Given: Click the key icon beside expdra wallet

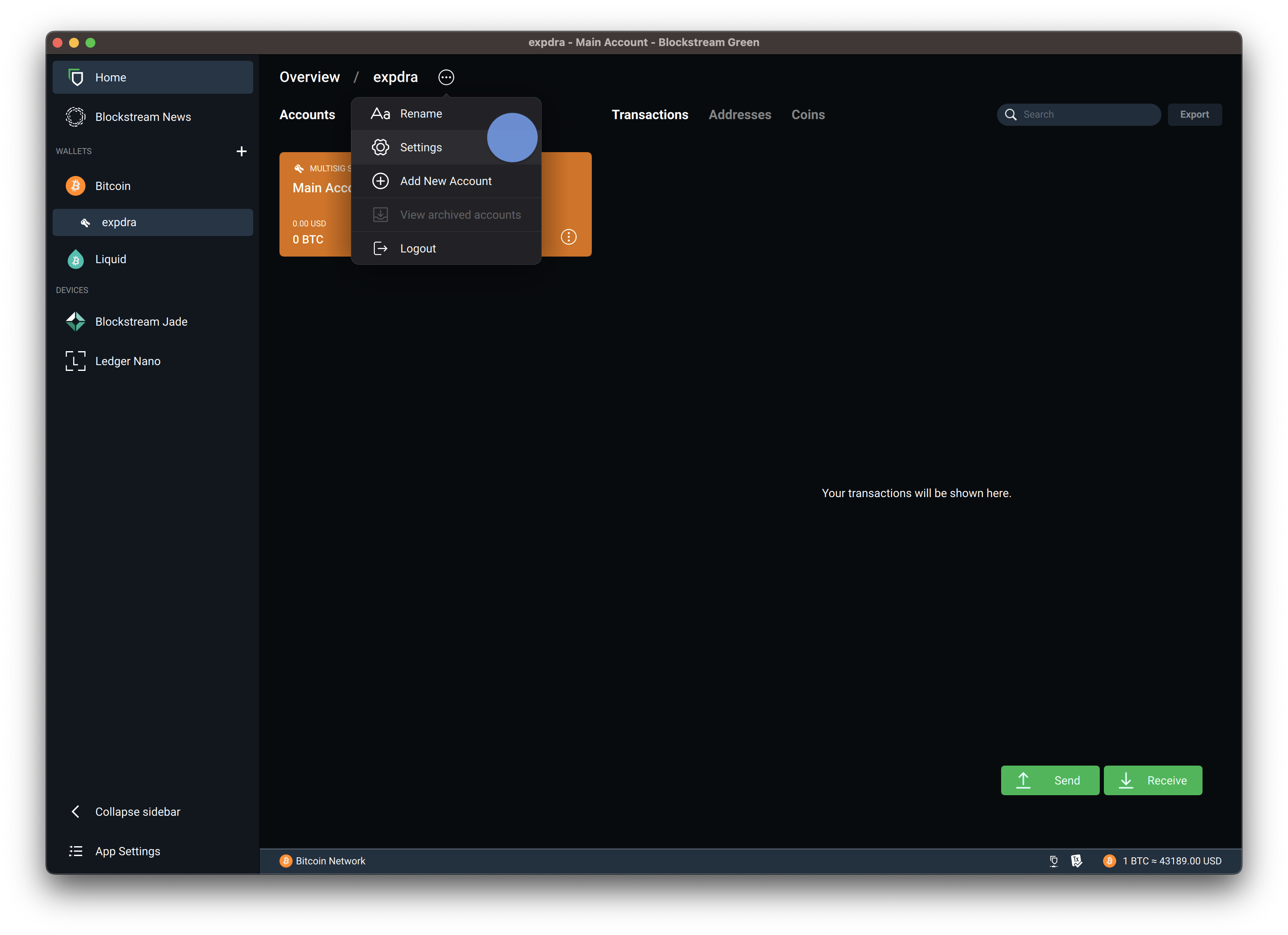Looking at the screenshot, I should pos(85,223).
